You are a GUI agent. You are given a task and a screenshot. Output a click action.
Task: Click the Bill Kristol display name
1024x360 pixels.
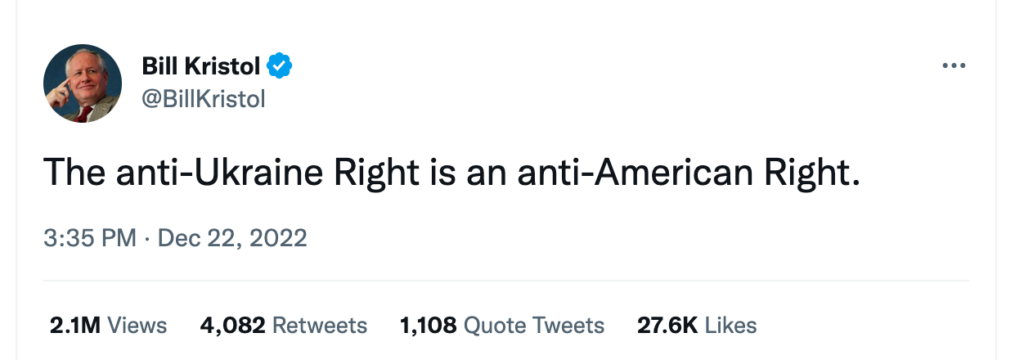pos(200,66)
